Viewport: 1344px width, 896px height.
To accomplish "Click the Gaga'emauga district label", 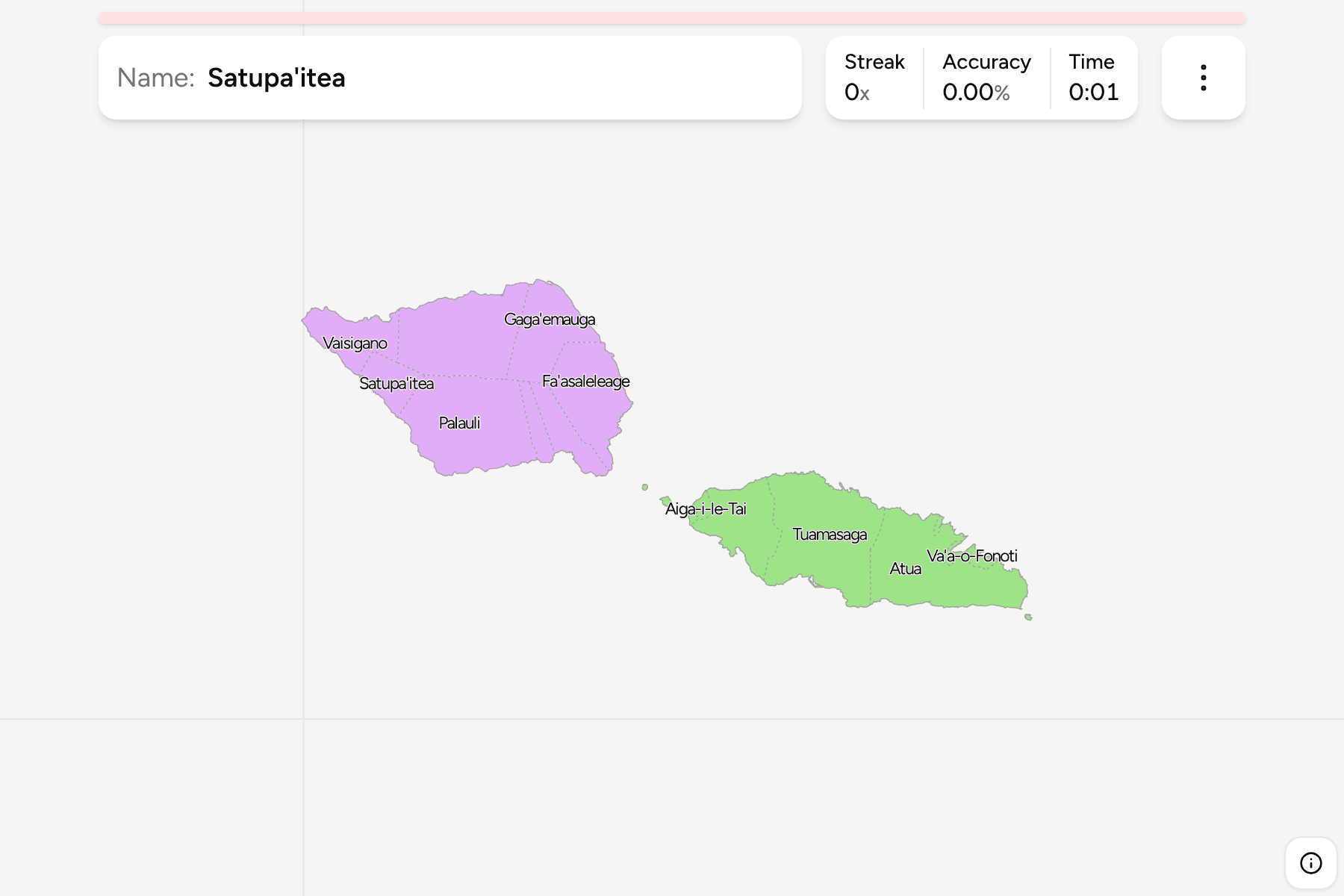I will [x=550, y=320].
